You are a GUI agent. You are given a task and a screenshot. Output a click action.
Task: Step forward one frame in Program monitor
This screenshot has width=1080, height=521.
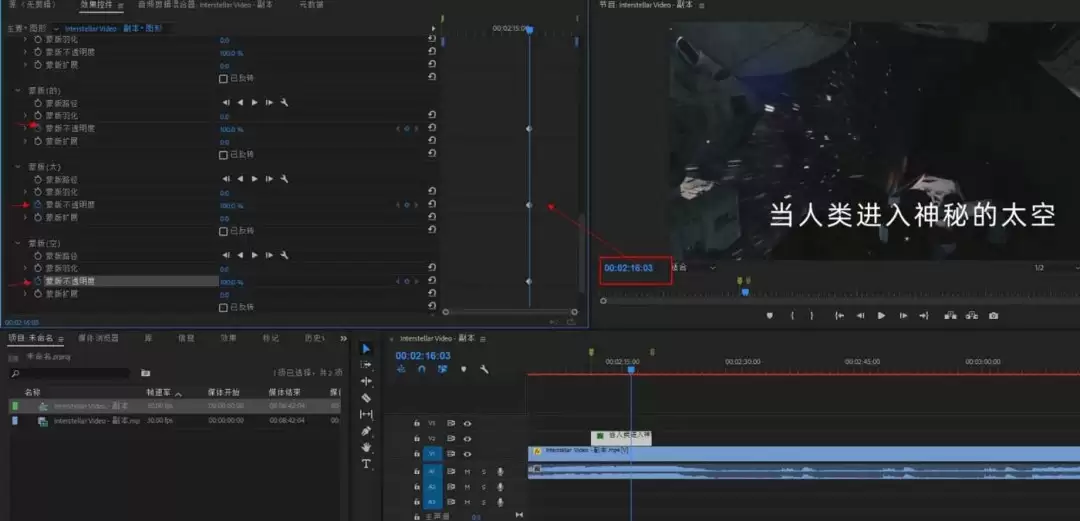tap(903, 316)
